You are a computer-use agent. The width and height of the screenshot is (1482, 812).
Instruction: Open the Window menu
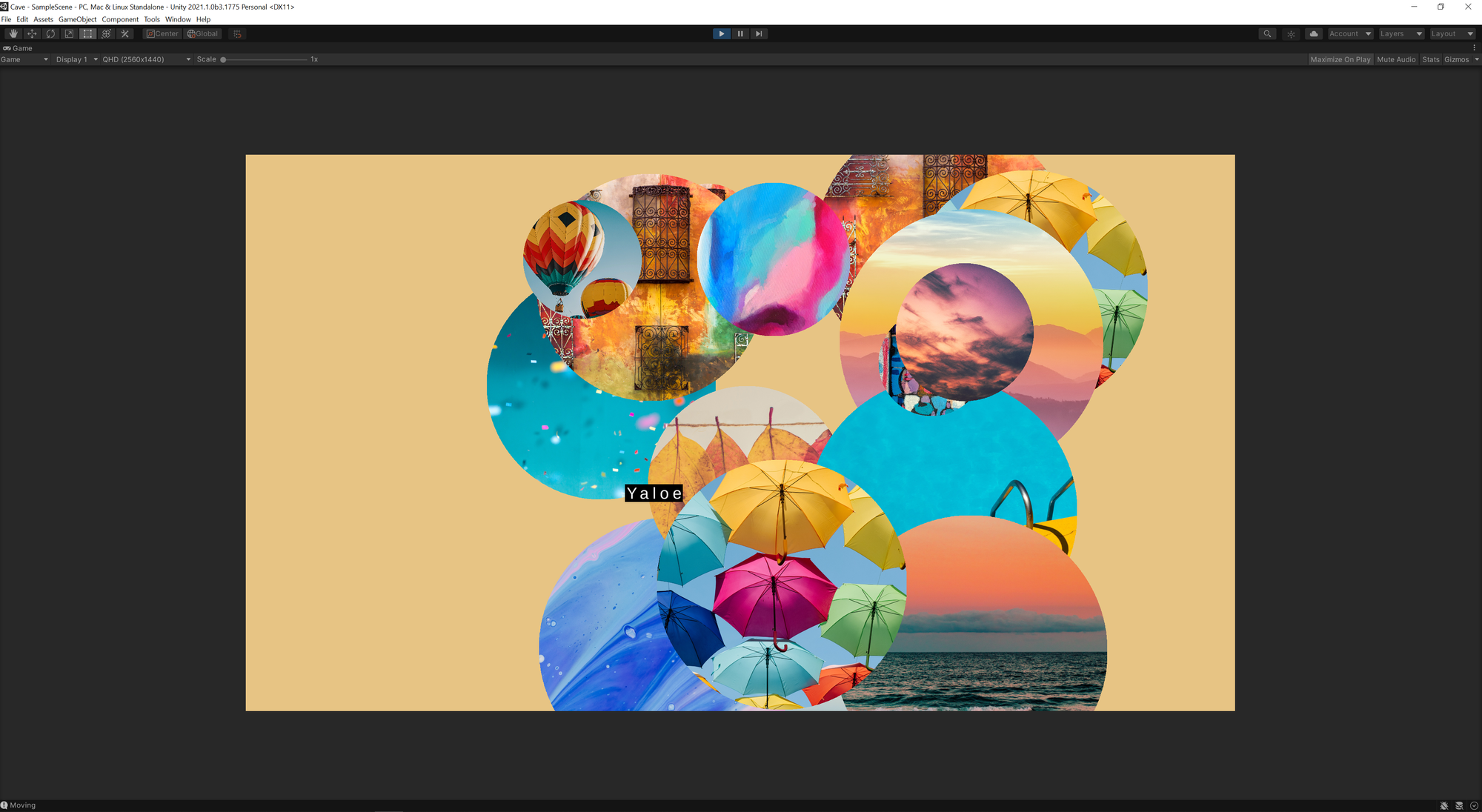pyautogui.click(x=178, y=19)
